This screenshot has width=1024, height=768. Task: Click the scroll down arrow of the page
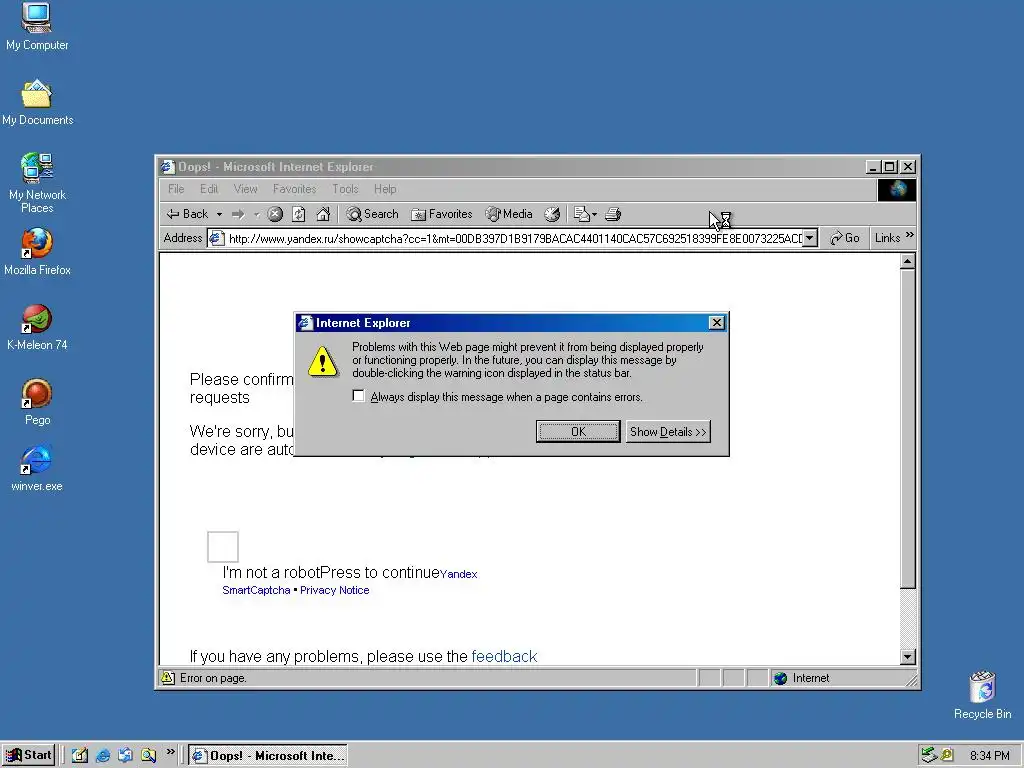click(x=907, y=657)
